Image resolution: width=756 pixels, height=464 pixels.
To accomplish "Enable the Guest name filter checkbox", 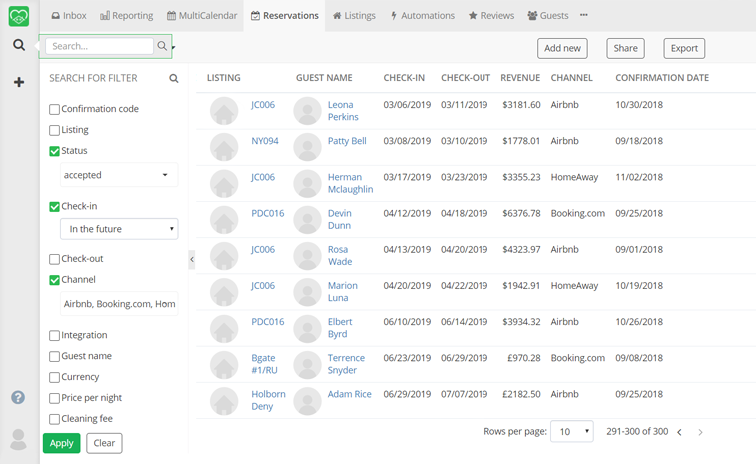I will (54, 356).
